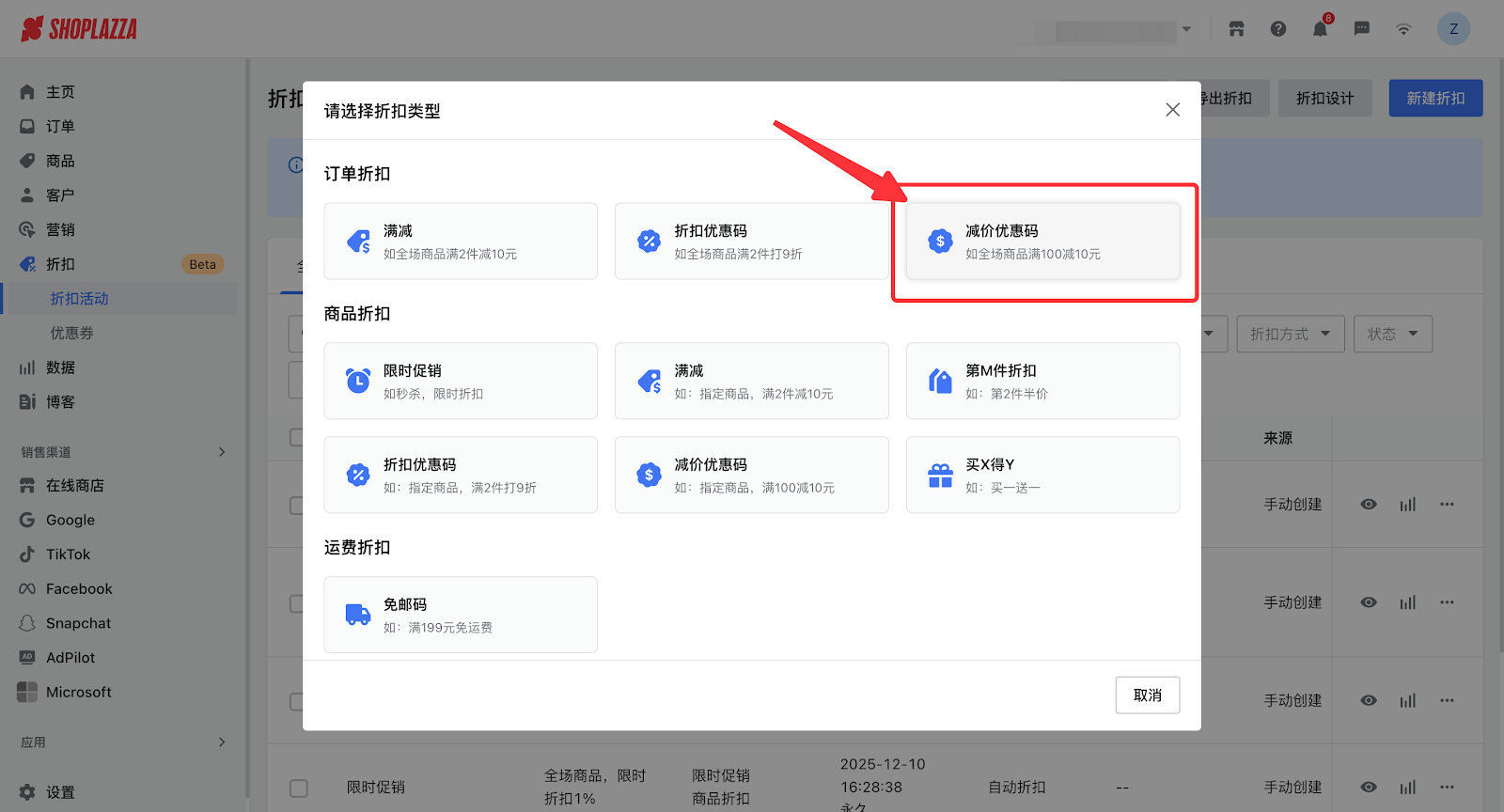The width and height of the screenshot is (1504, 812).
Task: Click the help question mark icon
Action: (1278, 29)
